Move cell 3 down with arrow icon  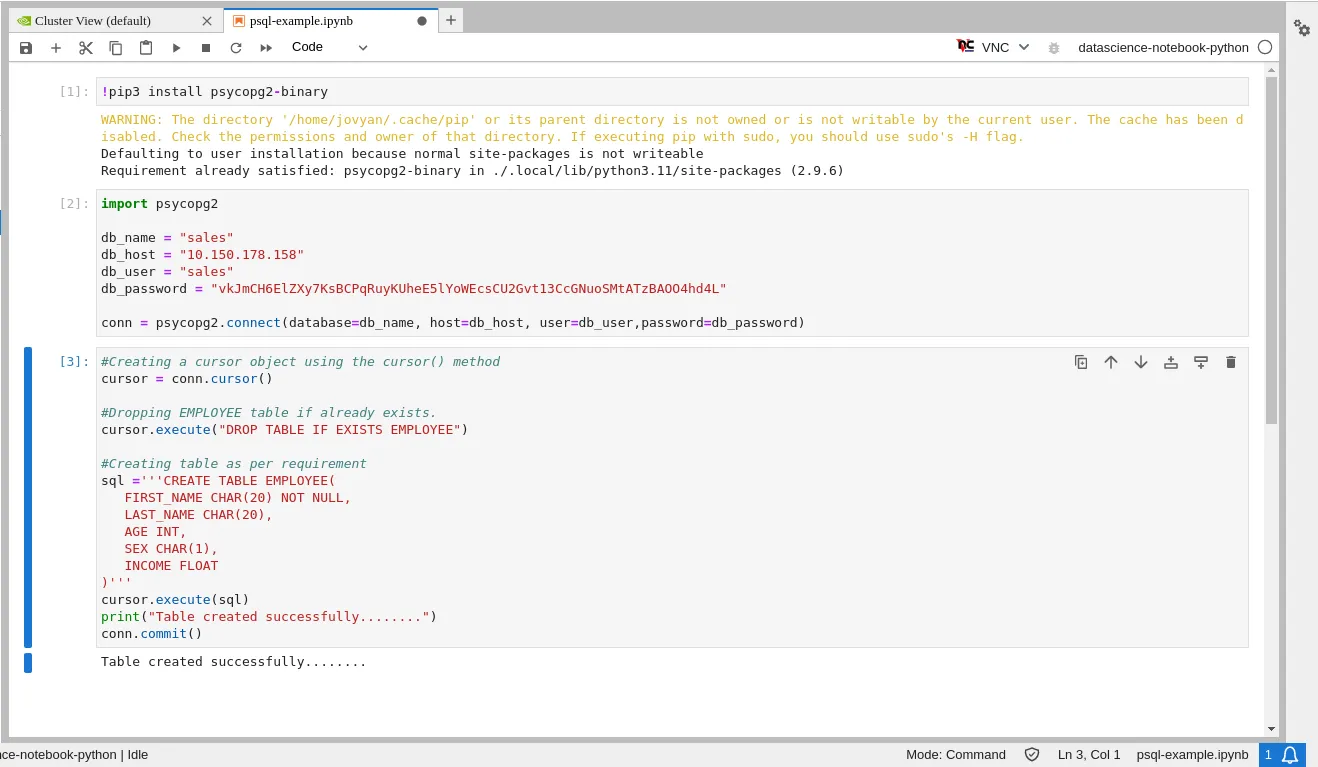[x=1141, y=362]
